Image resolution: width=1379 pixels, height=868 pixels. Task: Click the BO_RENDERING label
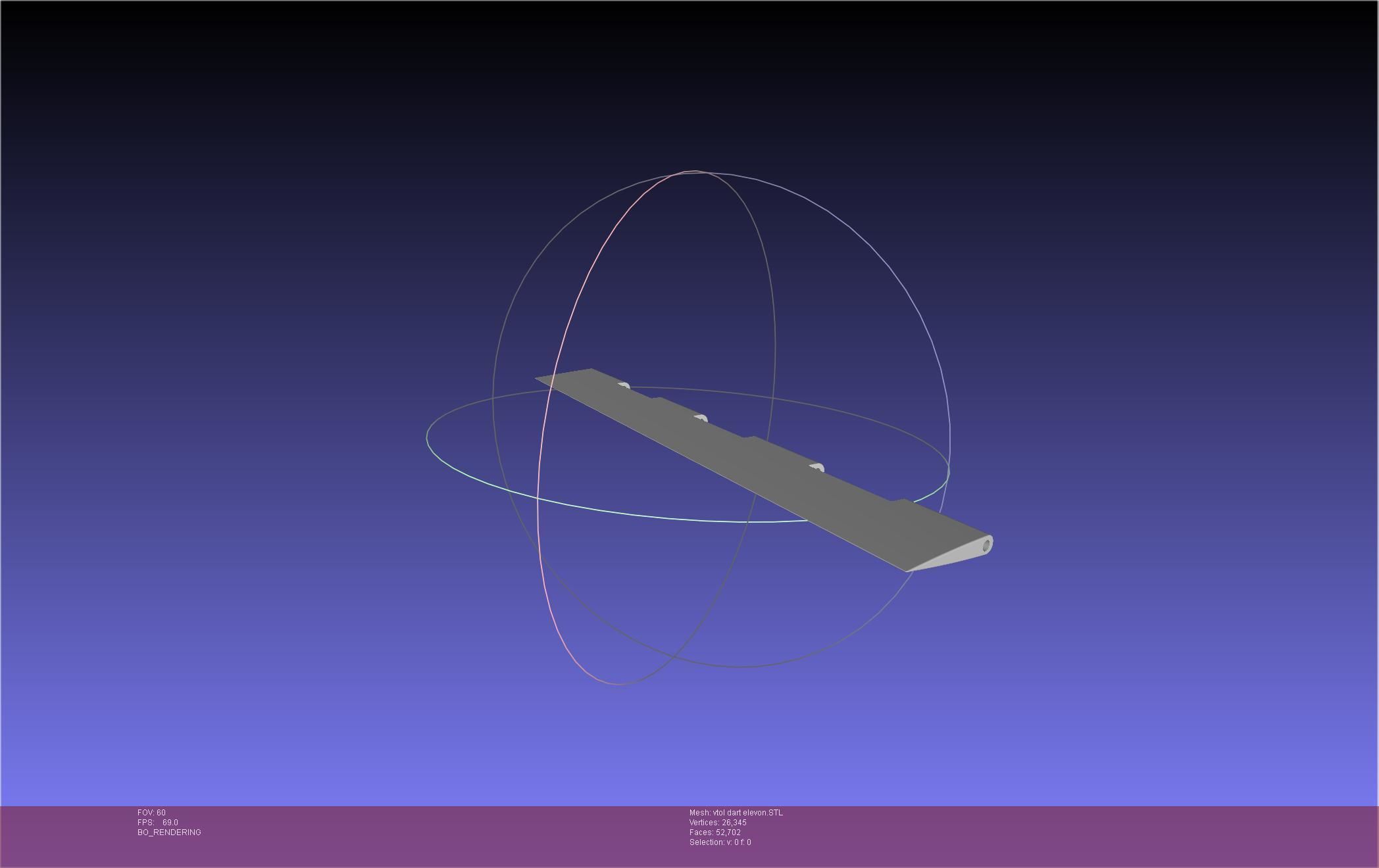click(x=169, y=832)
